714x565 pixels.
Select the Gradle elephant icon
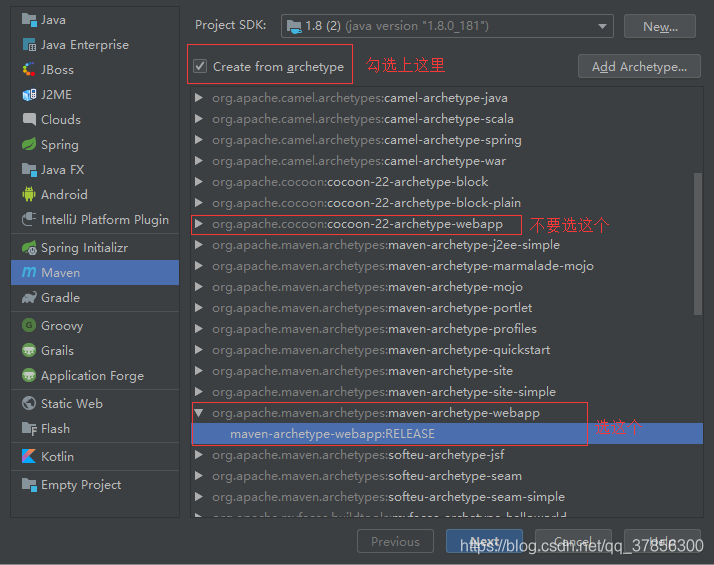pos(29,298)
